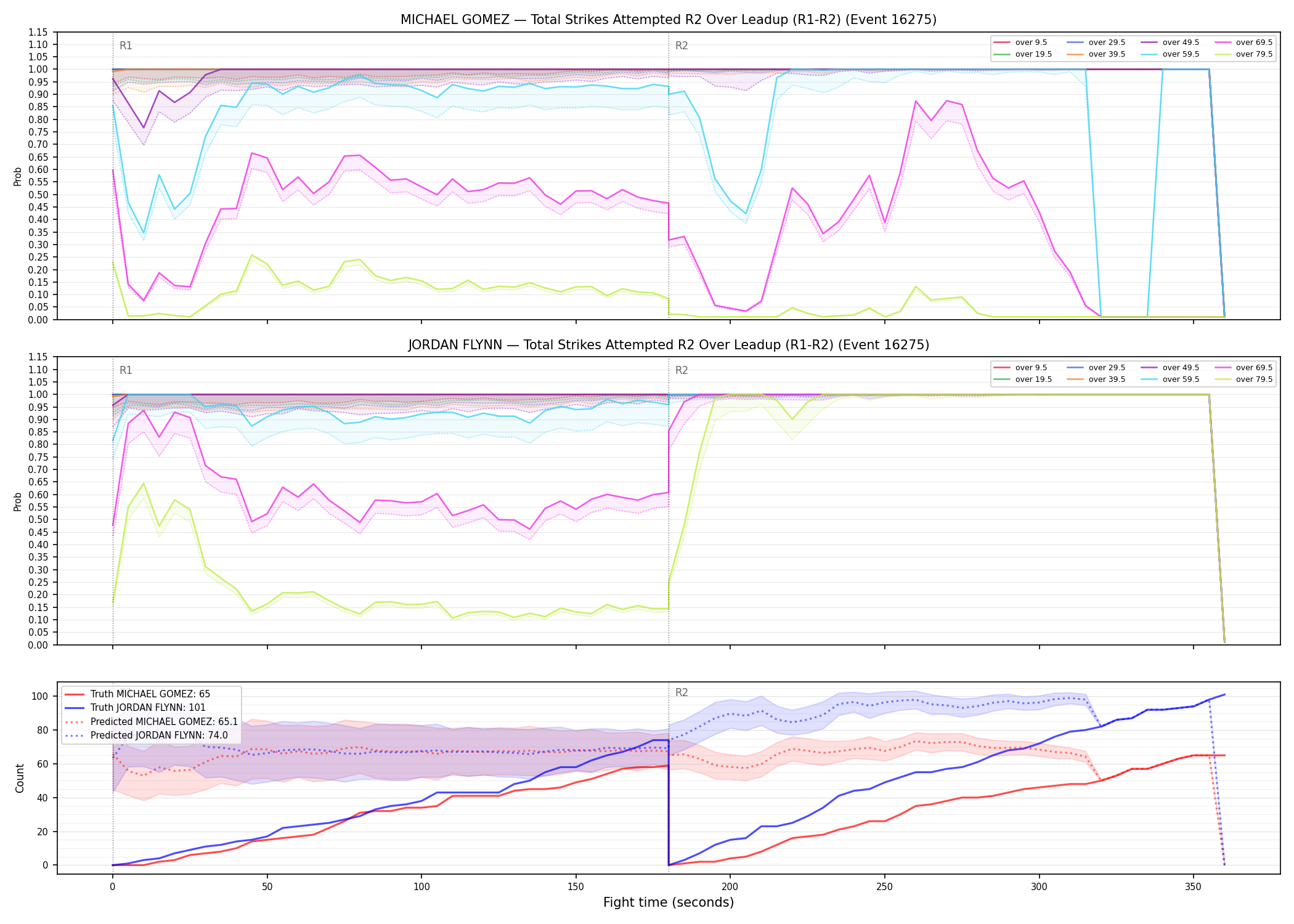Click x-axis tick label '150'
Image resolution: width=1294 pixels, height=924 pixels.
[576, 887]
